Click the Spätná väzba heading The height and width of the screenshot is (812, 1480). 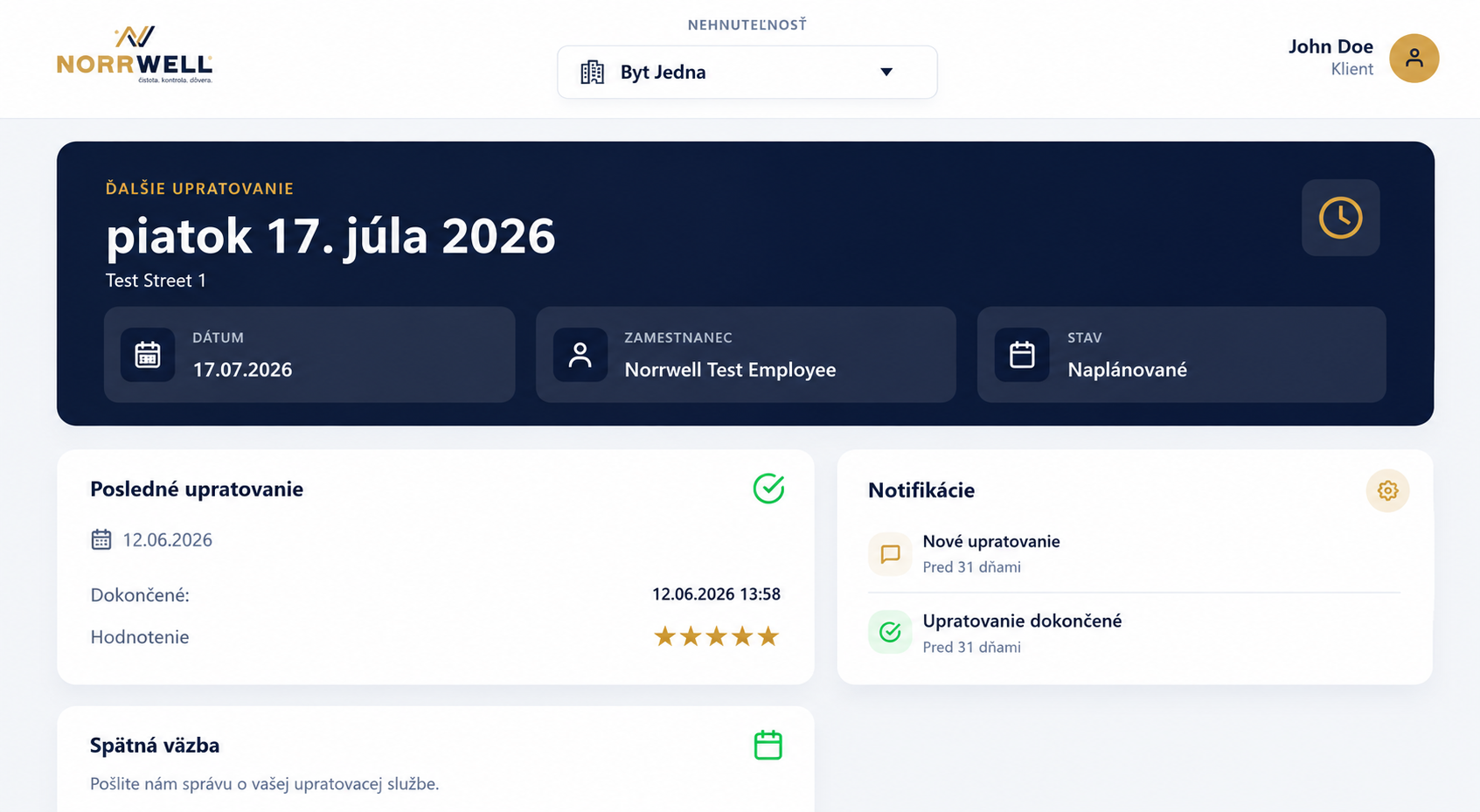pos(155,746)
